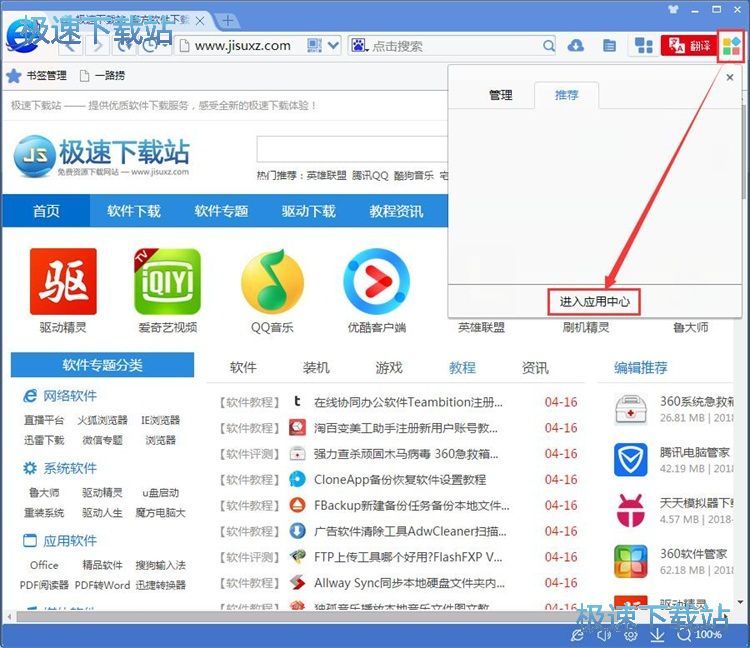
Task: Open CloneApp备份恢复 tutorial article
Action: [x=400, y=480]
